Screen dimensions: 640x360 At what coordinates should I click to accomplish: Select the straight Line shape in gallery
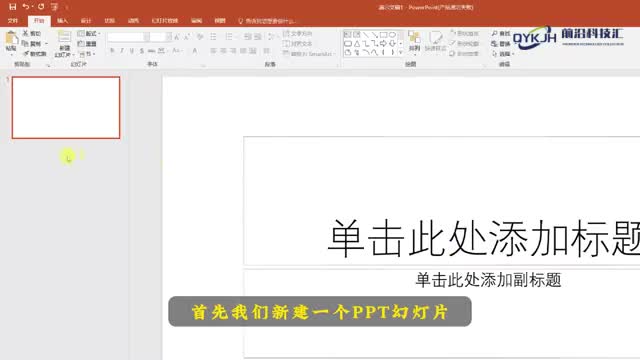point(366,35)
